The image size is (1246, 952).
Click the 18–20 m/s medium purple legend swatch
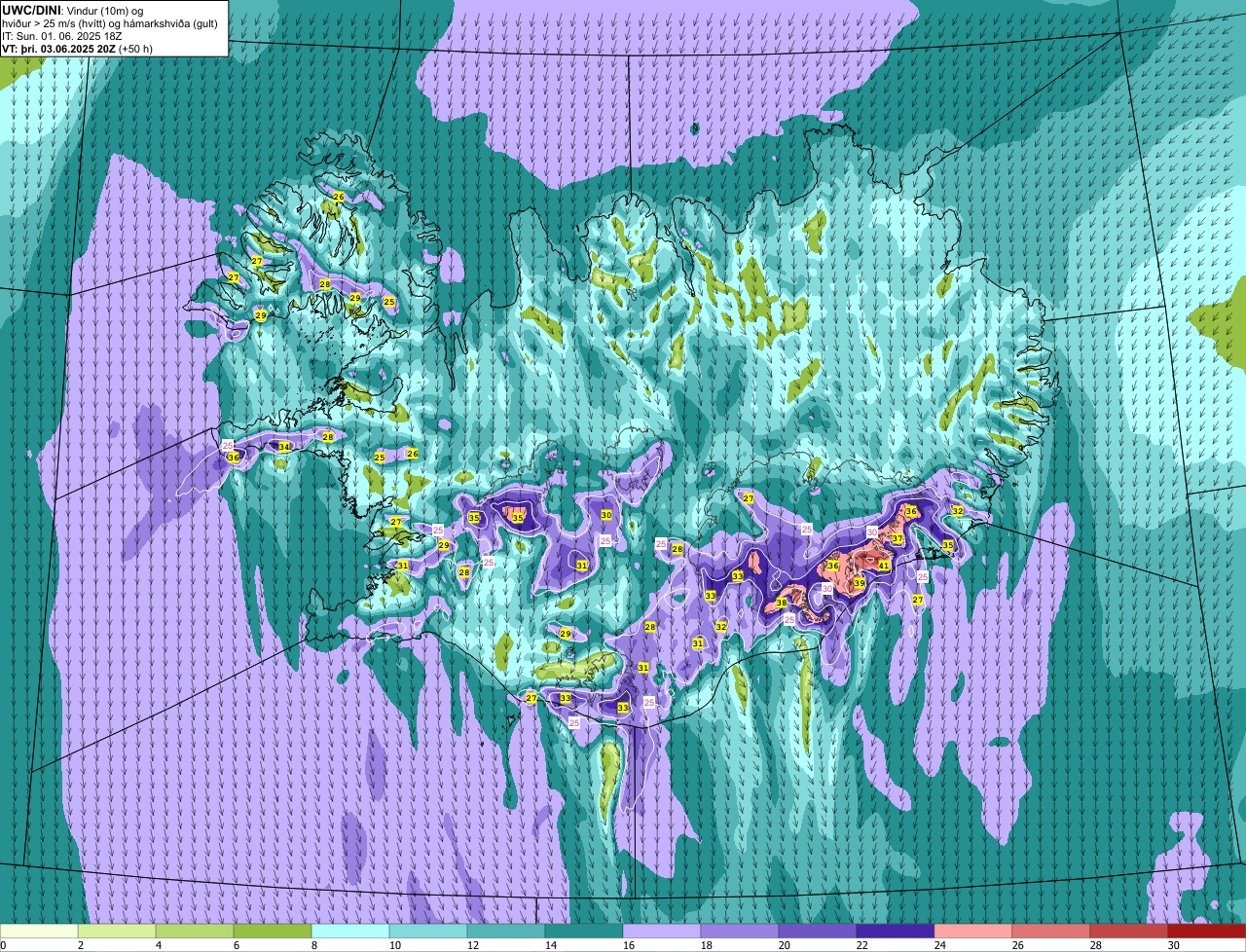pos(740,932)
